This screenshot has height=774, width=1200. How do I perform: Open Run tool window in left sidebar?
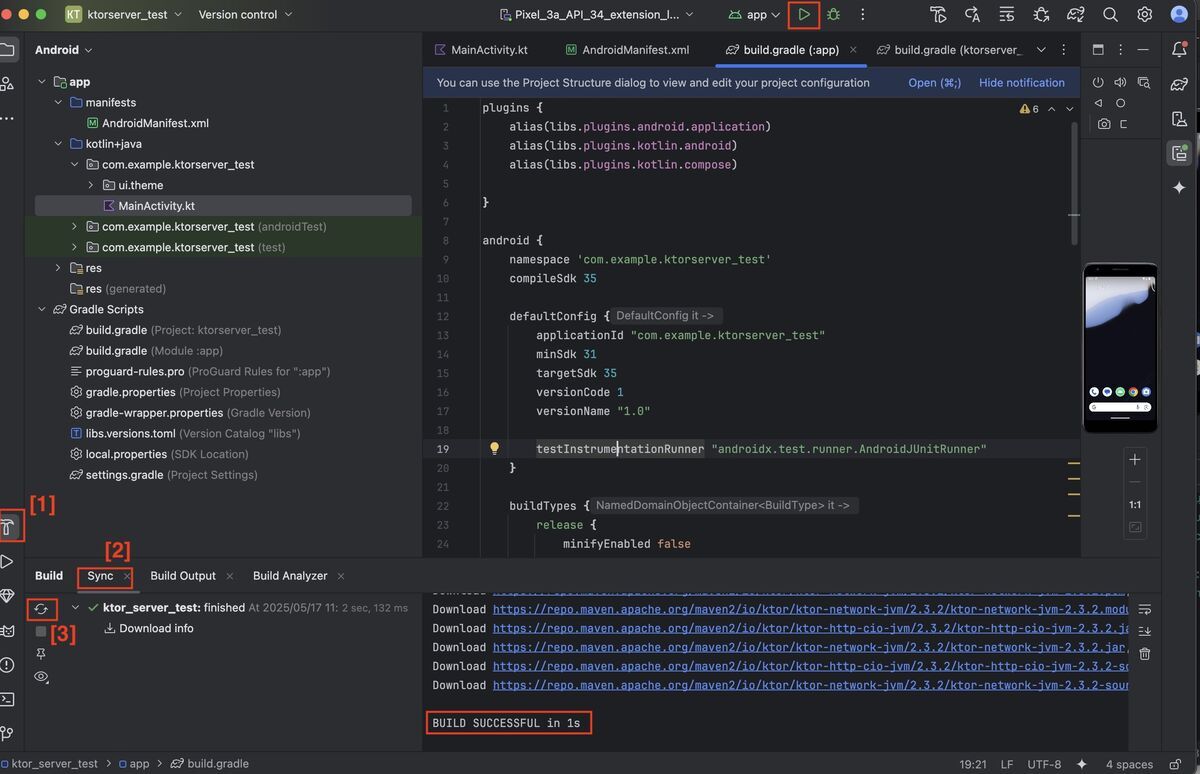click(x=7, y=561)
